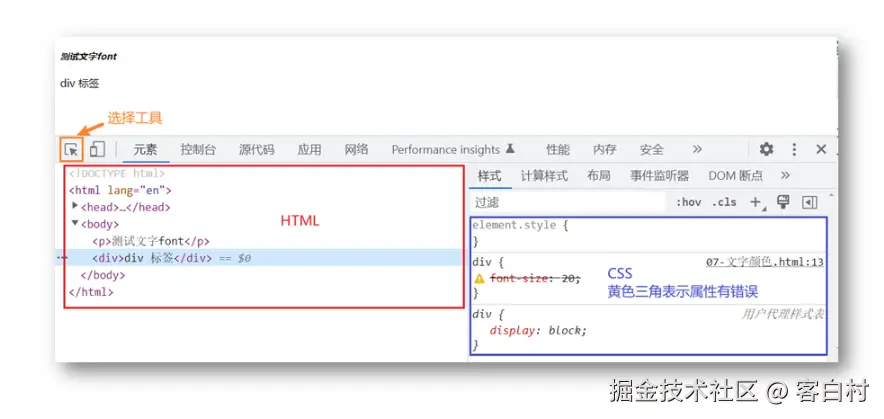Select the html lang="en" node
884x419 pixels.
(x=120, y=190)
